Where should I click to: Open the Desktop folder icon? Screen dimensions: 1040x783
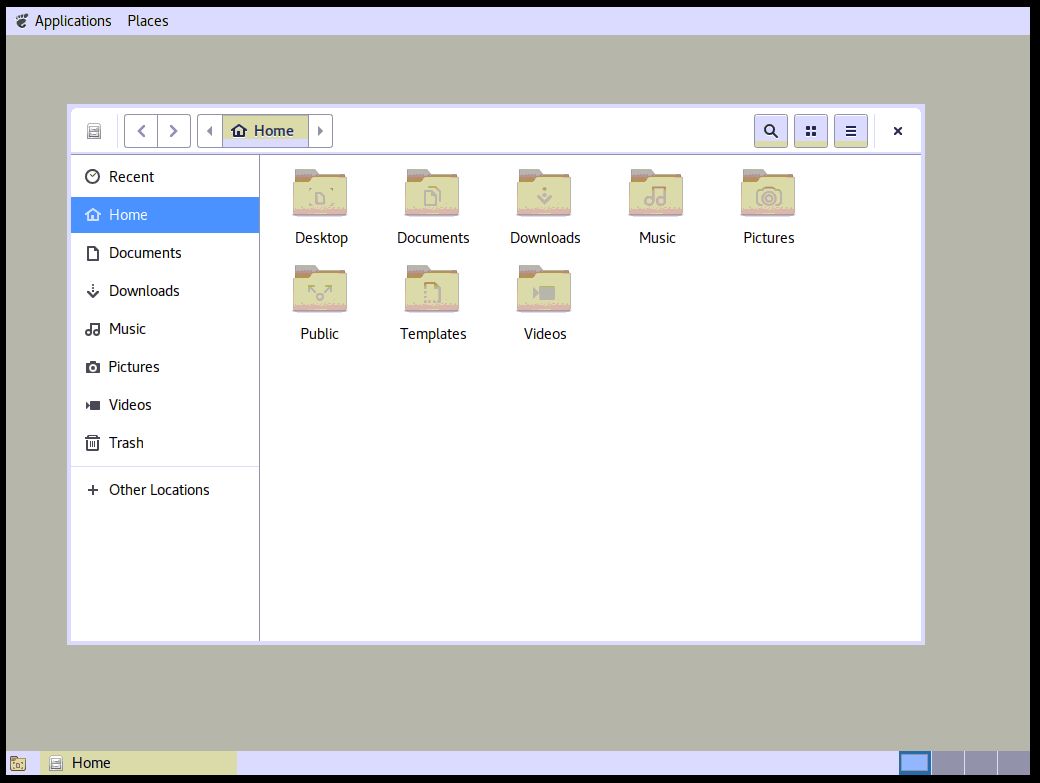(320, 193)
